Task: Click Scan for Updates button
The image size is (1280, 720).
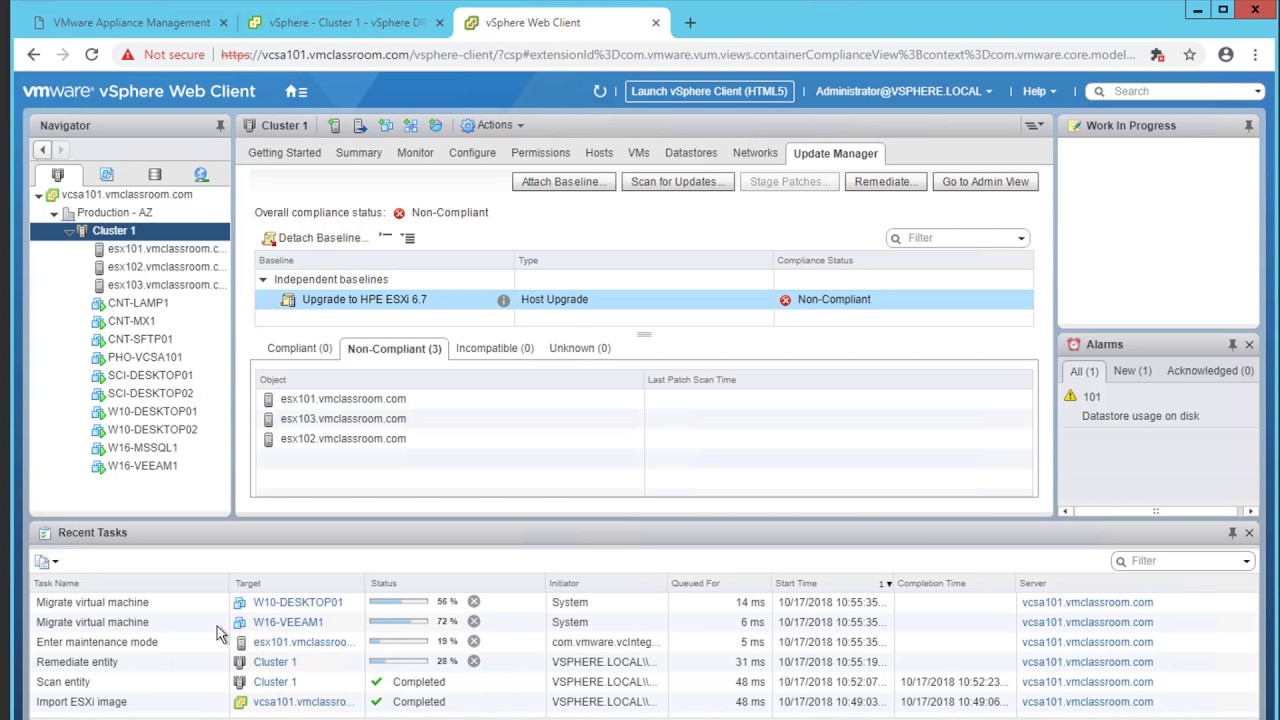Action: tap(678, 182)
